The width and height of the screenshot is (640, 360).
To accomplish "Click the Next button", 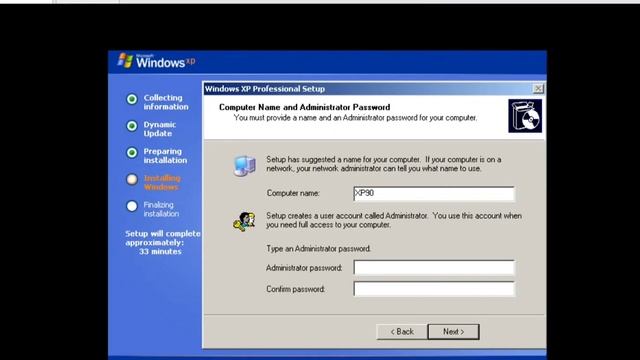I will [453, 332].
